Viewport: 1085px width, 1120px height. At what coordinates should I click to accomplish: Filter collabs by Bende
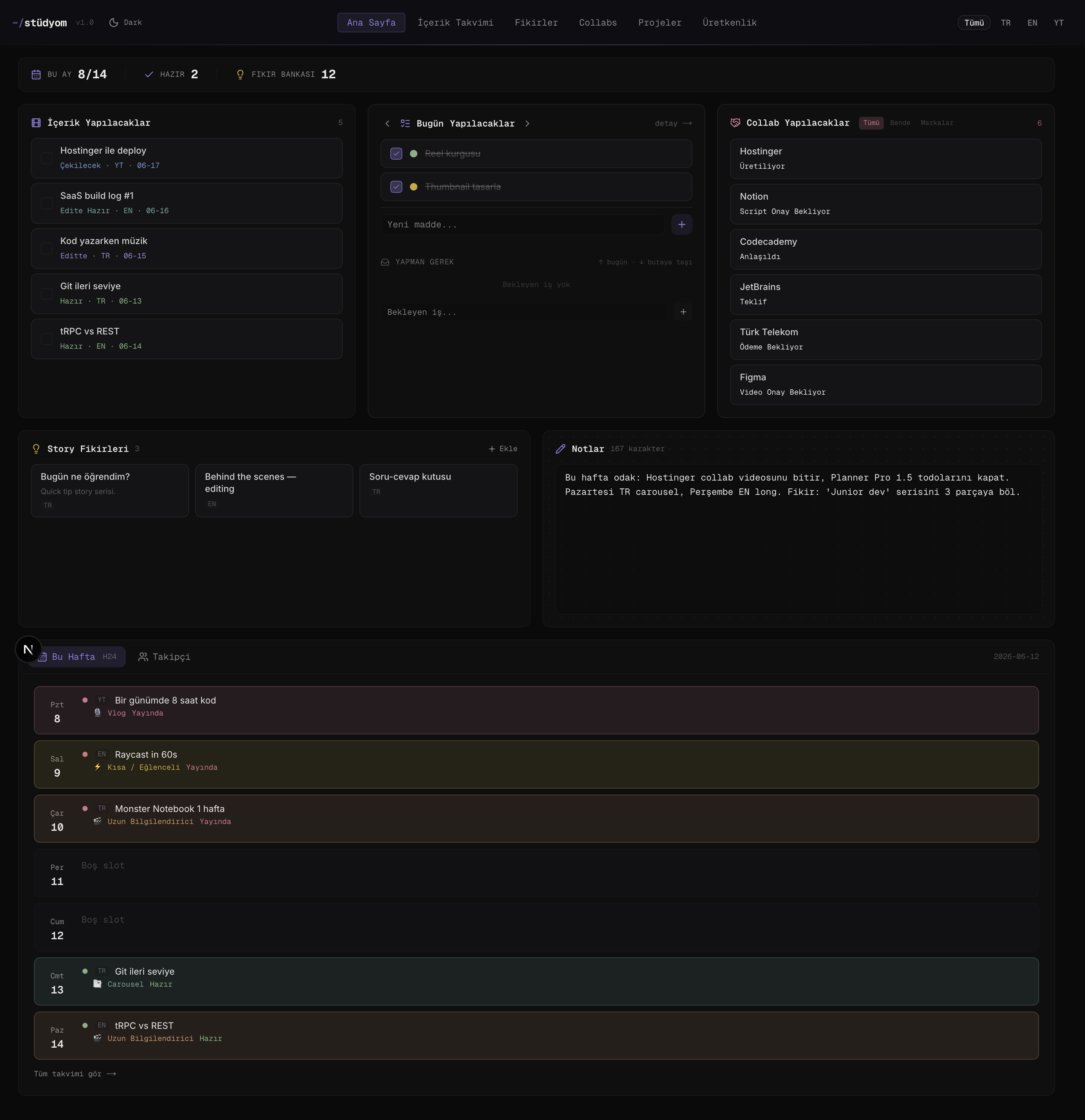(x=900, y=123)
